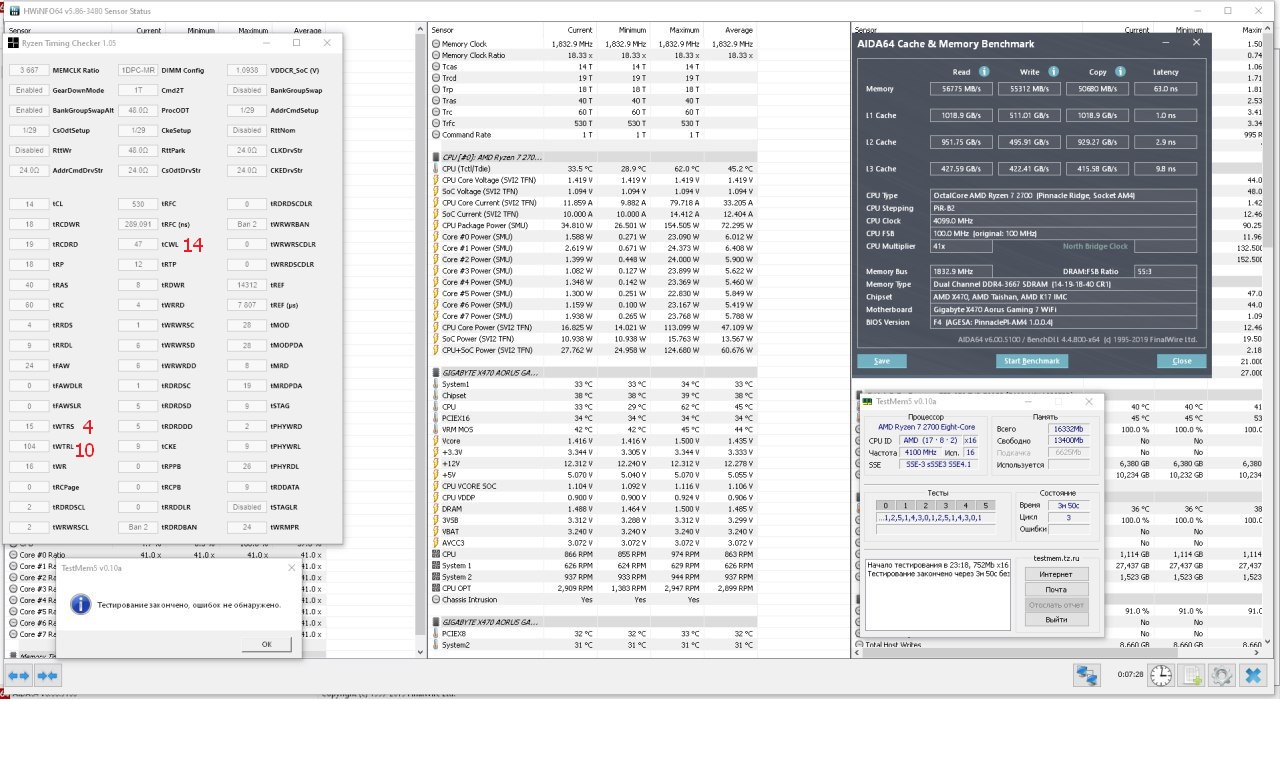Click the icon beside Core #0 Power (SMU)
This screenshot has width=1280, height=779.
pos(436,237)
